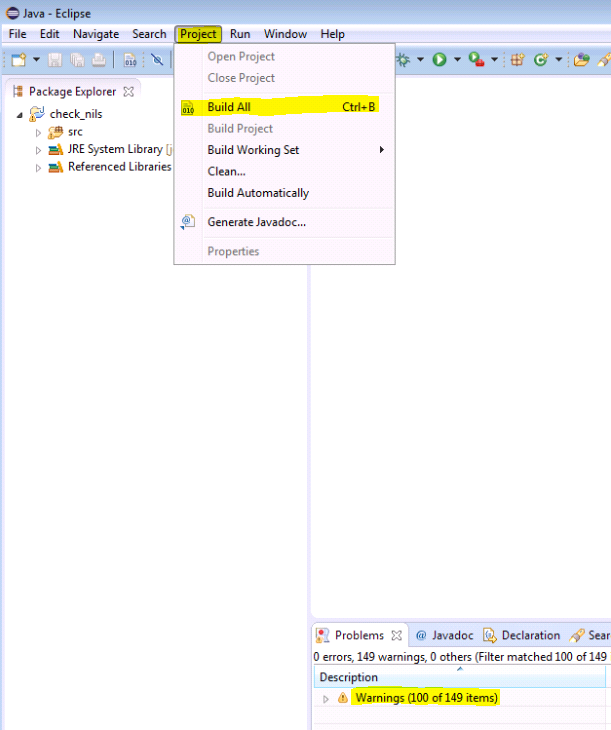Click the Javadoc @ tab icon

pos(421,635)
